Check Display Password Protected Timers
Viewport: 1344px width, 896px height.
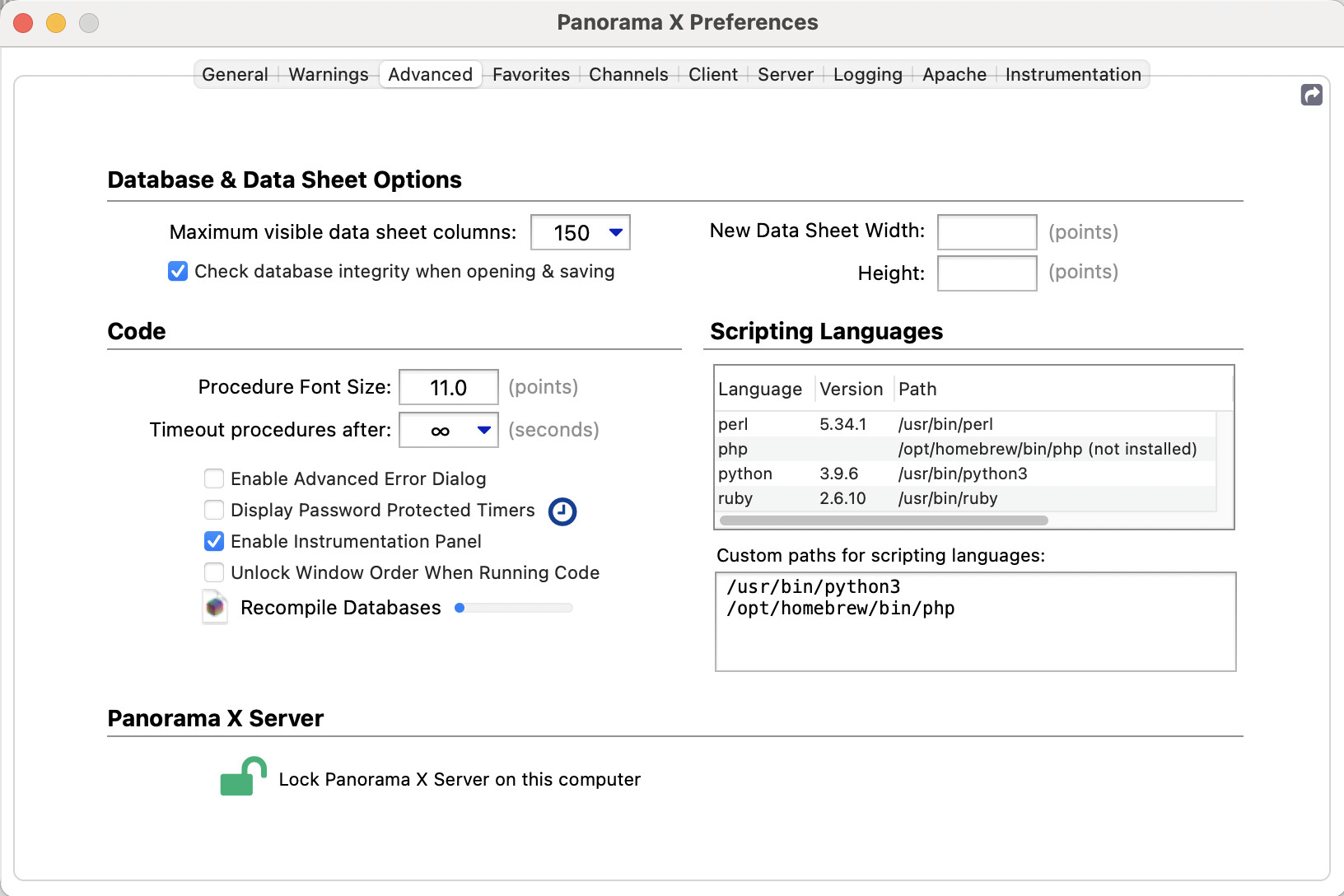[214, 510]
